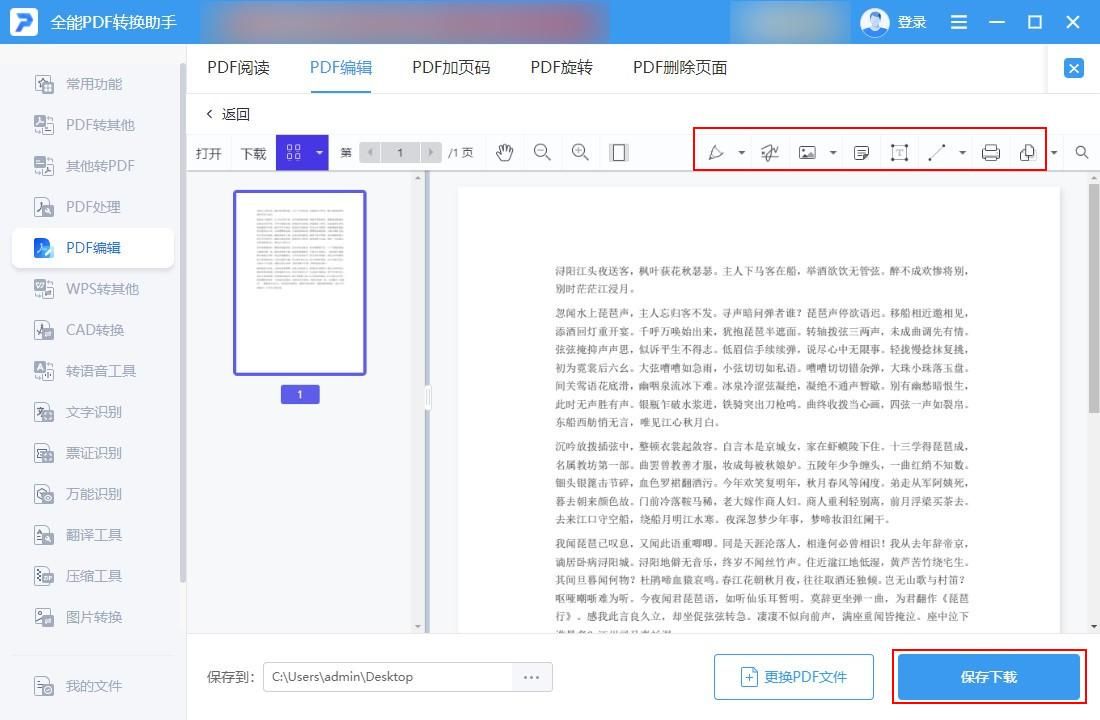This screenshot has height=720, width=1100.
Task: Click the 下载 toolbar button
Action: tap(253, 154)
